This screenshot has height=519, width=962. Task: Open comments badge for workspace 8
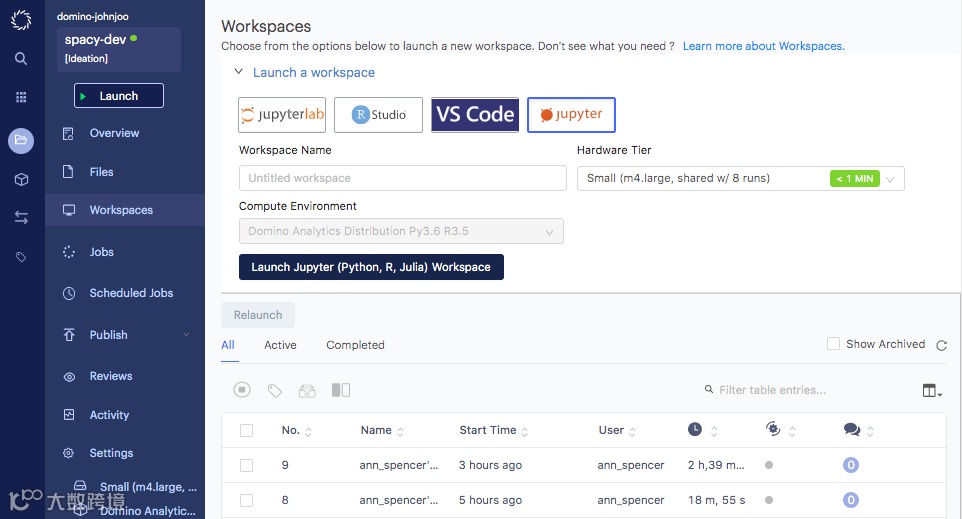point(851,500)
